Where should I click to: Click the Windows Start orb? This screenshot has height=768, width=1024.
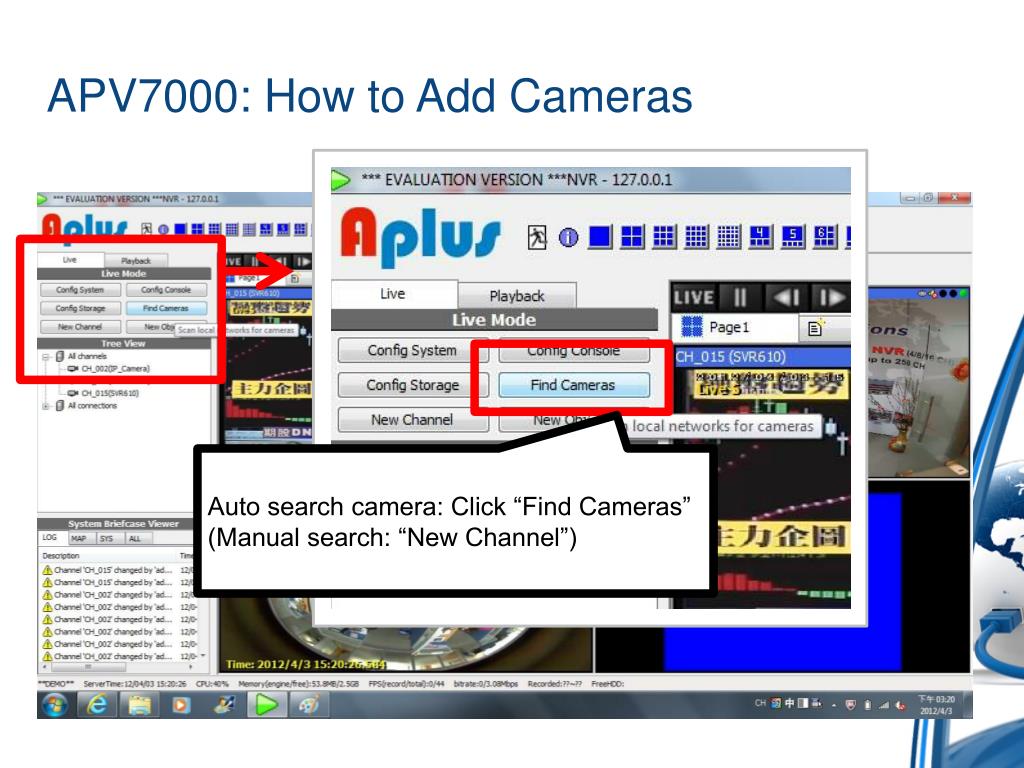click(x=55, y=705)
